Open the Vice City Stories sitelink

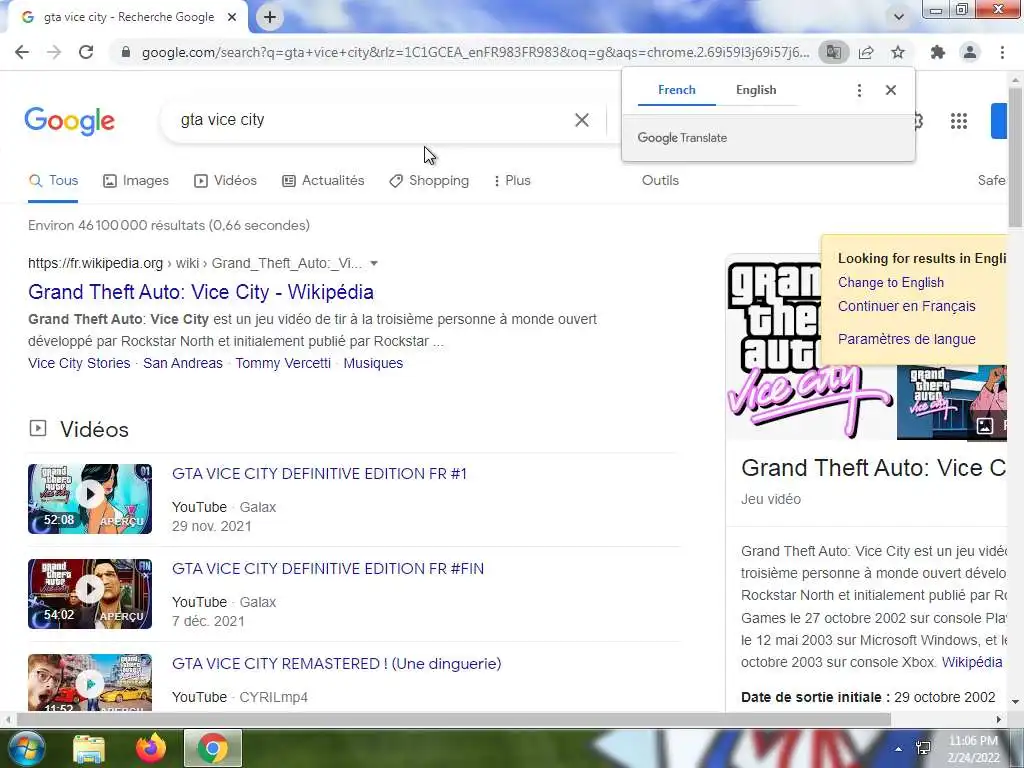[79, 363]
